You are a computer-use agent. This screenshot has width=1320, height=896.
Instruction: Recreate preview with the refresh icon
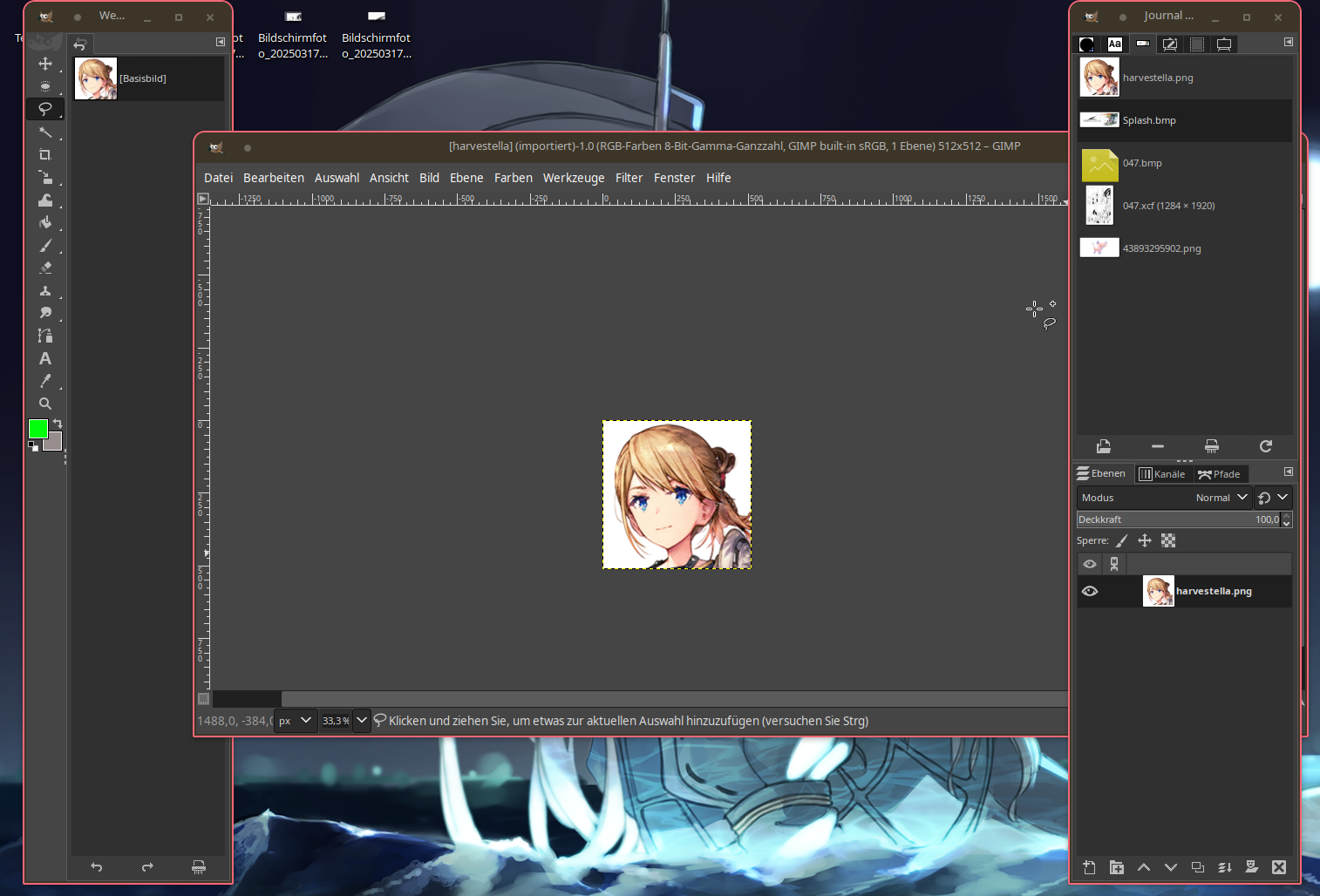coord(1266,446)
